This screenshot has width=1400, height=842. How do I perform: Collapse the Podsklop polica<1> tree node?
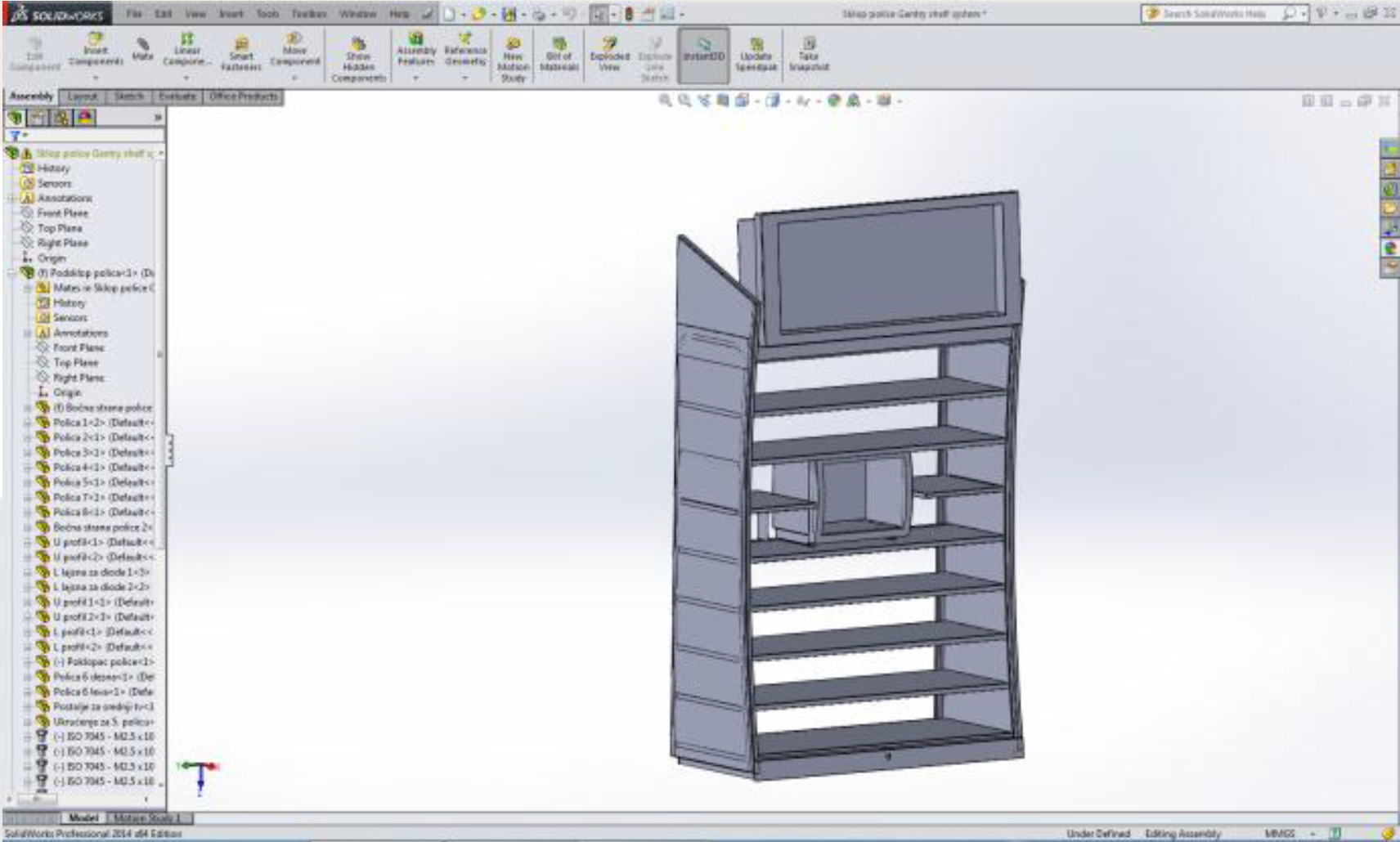pos(11,273)
